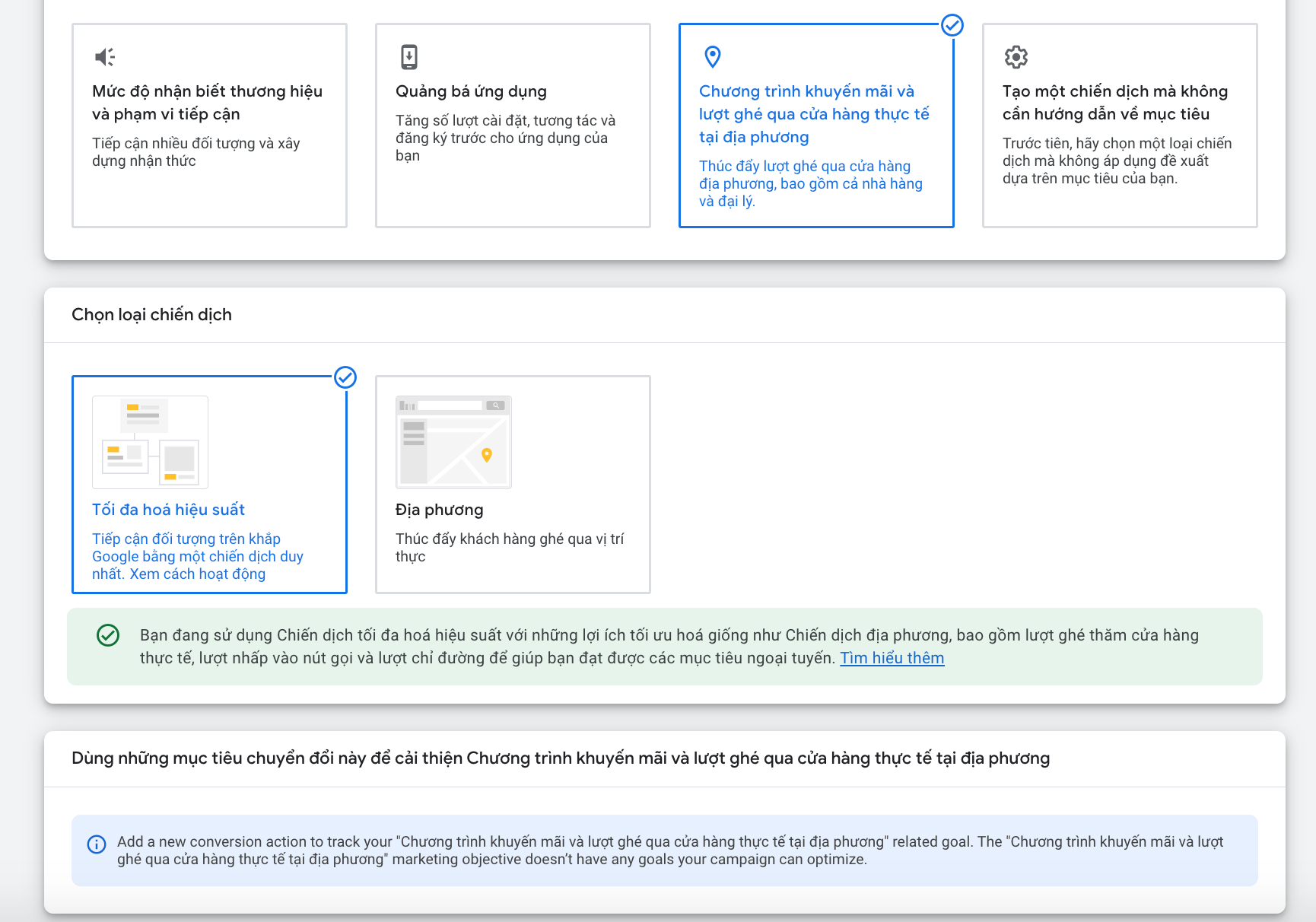
Task: Click the checkmark badge on local store visits card
Action: tap(952, 25)
